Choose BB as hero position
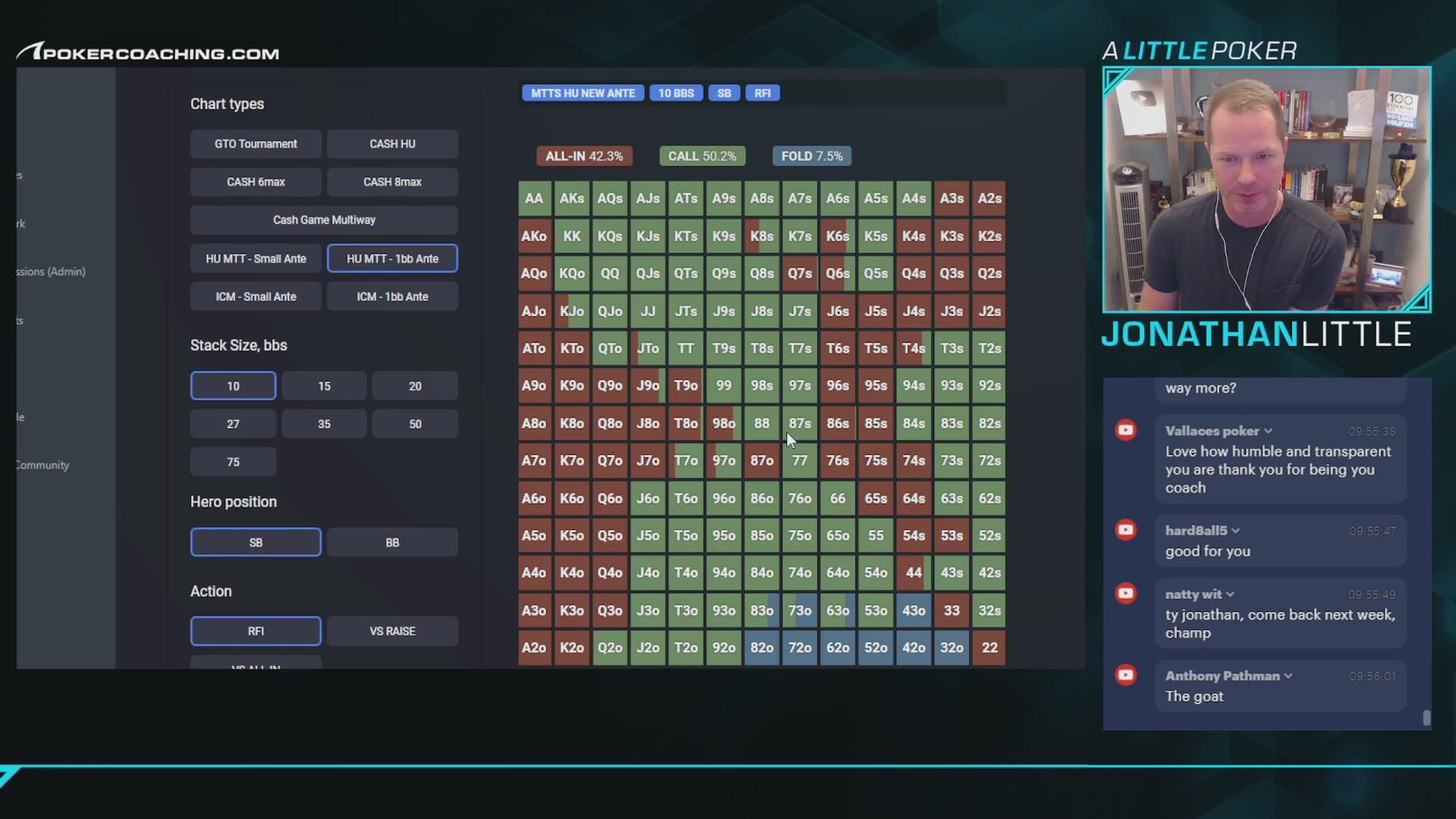1456x819 pixels. (392, 542)
